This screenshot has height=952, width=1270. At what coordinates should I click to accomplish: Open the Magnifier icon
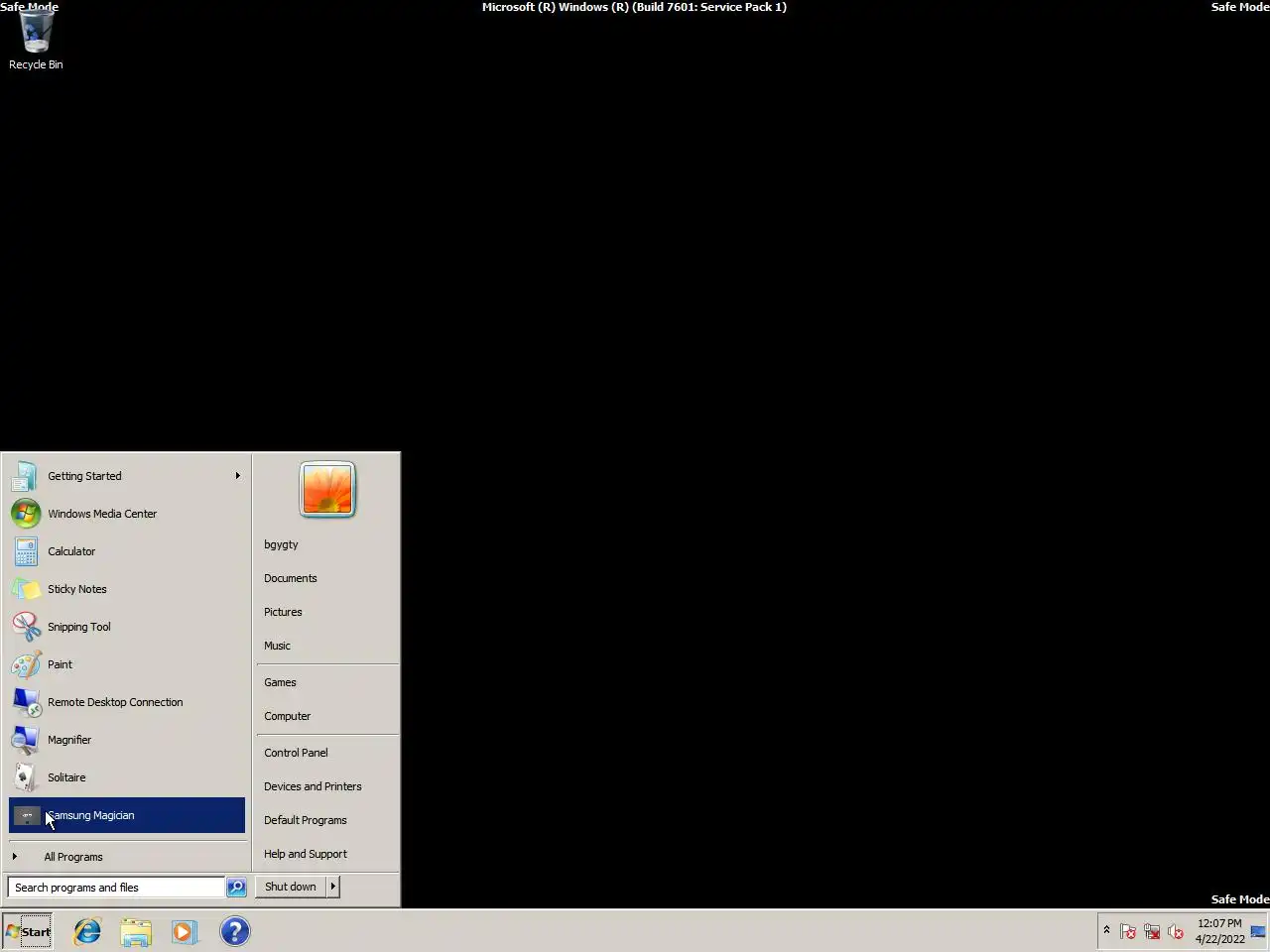pyautogui.click(x=26, y=740)
